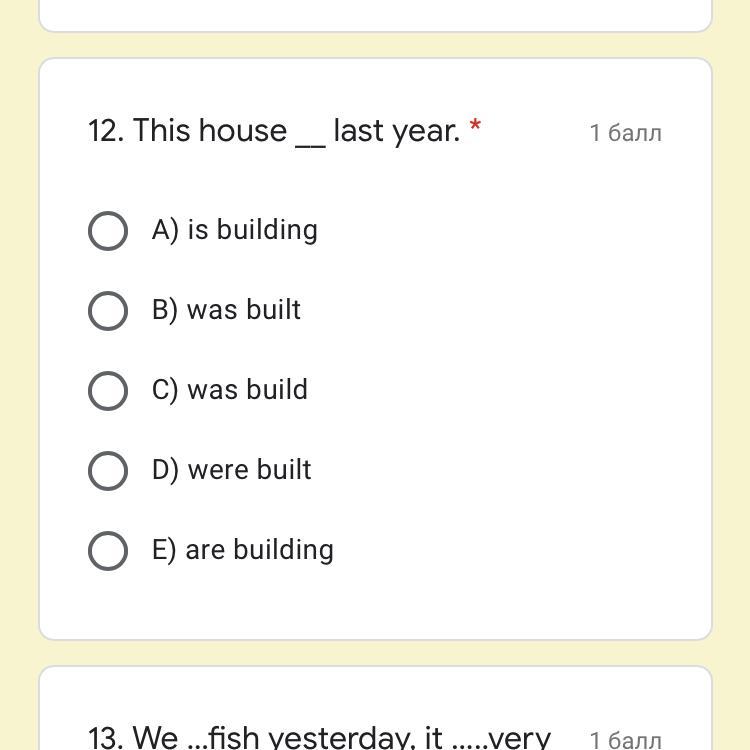Click the 'A) is building' answer text
The width and height of the screenshot is (750, 750).
coord(234,230)
